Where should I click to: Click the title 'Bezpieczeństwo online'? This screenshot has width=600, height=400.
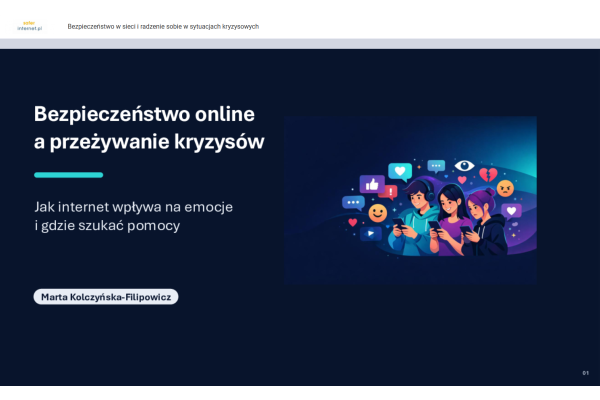[144, 112]
